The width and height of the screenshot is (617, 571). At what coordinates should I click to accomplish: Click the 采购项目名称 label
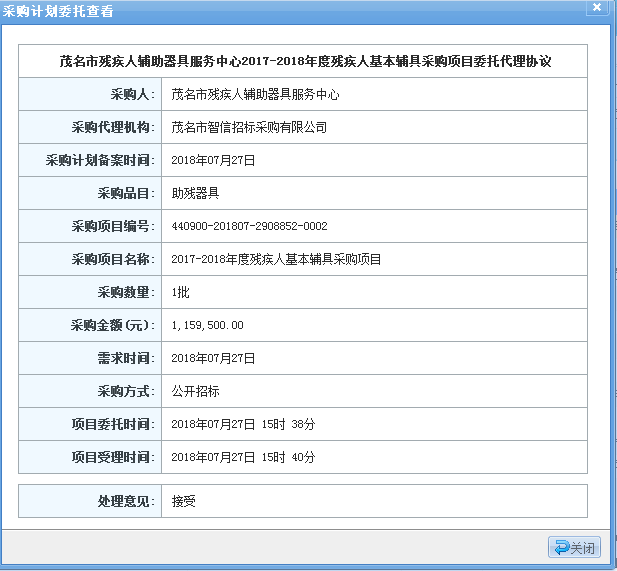113,259
